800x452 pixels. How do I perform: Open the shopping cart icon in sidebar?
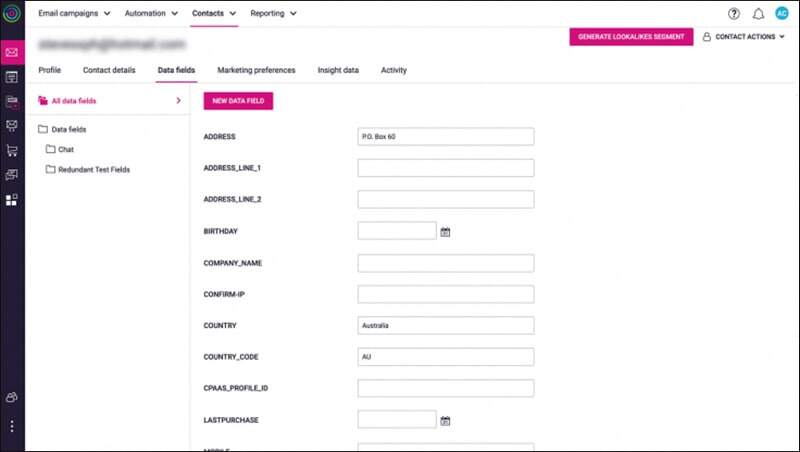click(x=12, y=150)
